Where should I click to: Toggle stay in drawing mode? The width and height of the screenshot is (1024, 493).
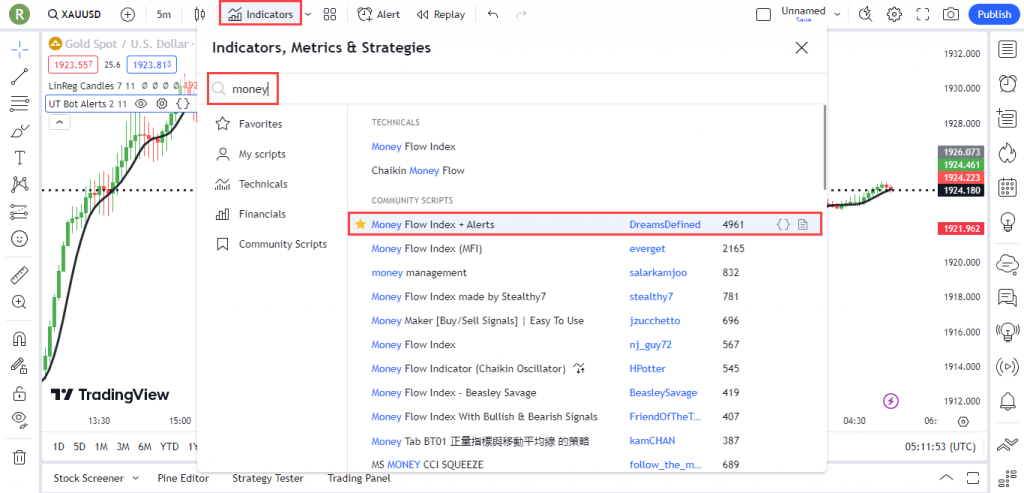tap(20, 366)
